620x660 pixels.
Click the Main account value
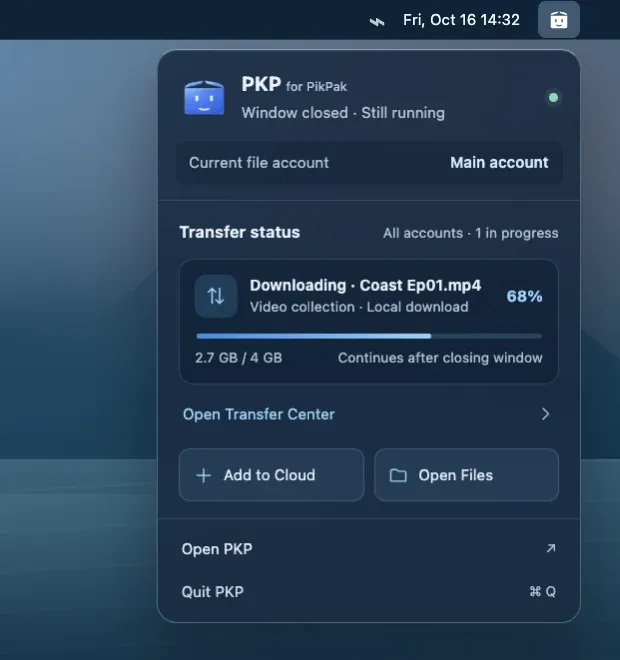499,162
